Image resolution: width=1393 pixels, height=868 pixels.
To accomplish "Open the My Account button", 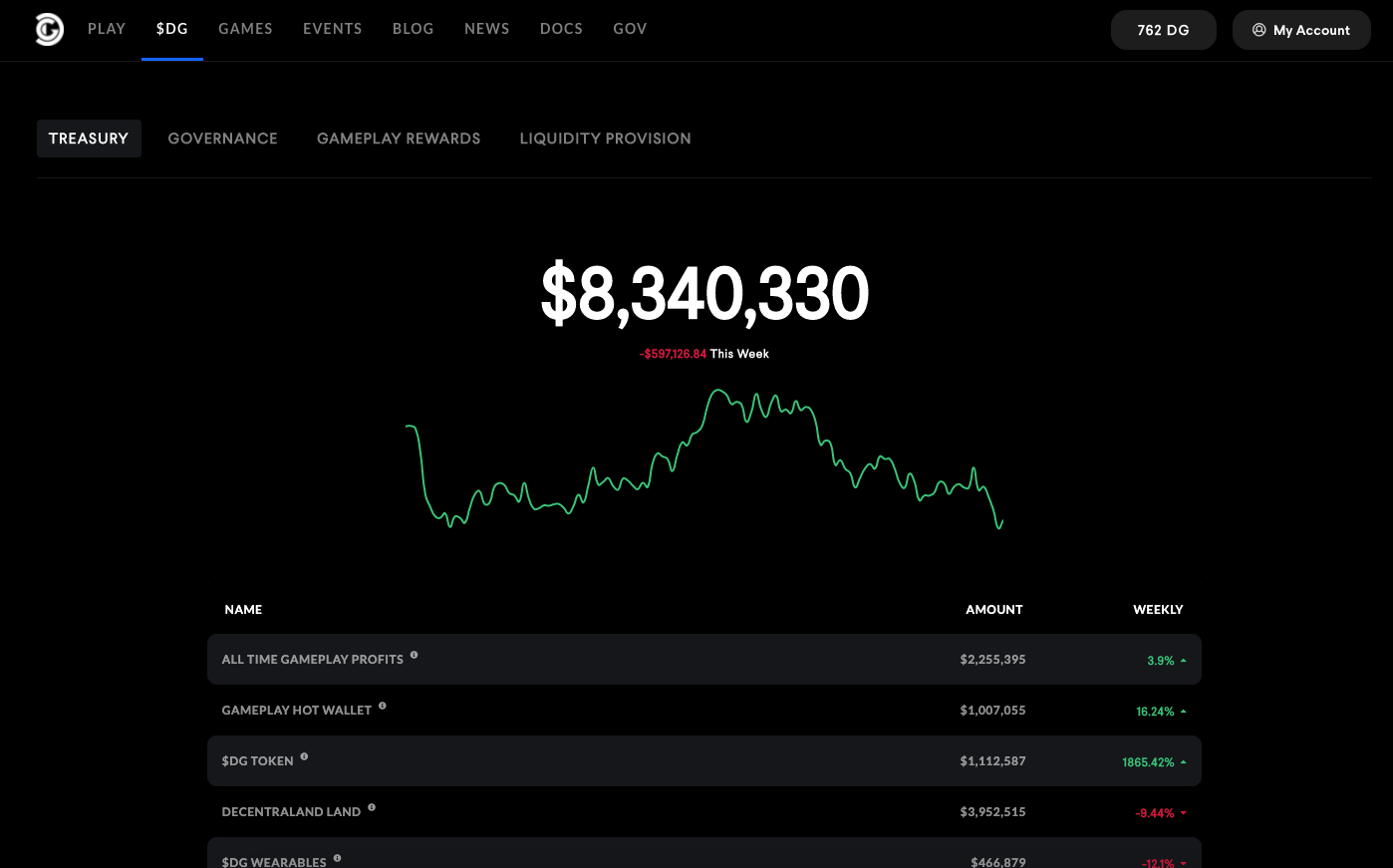I will [1301, 30].
